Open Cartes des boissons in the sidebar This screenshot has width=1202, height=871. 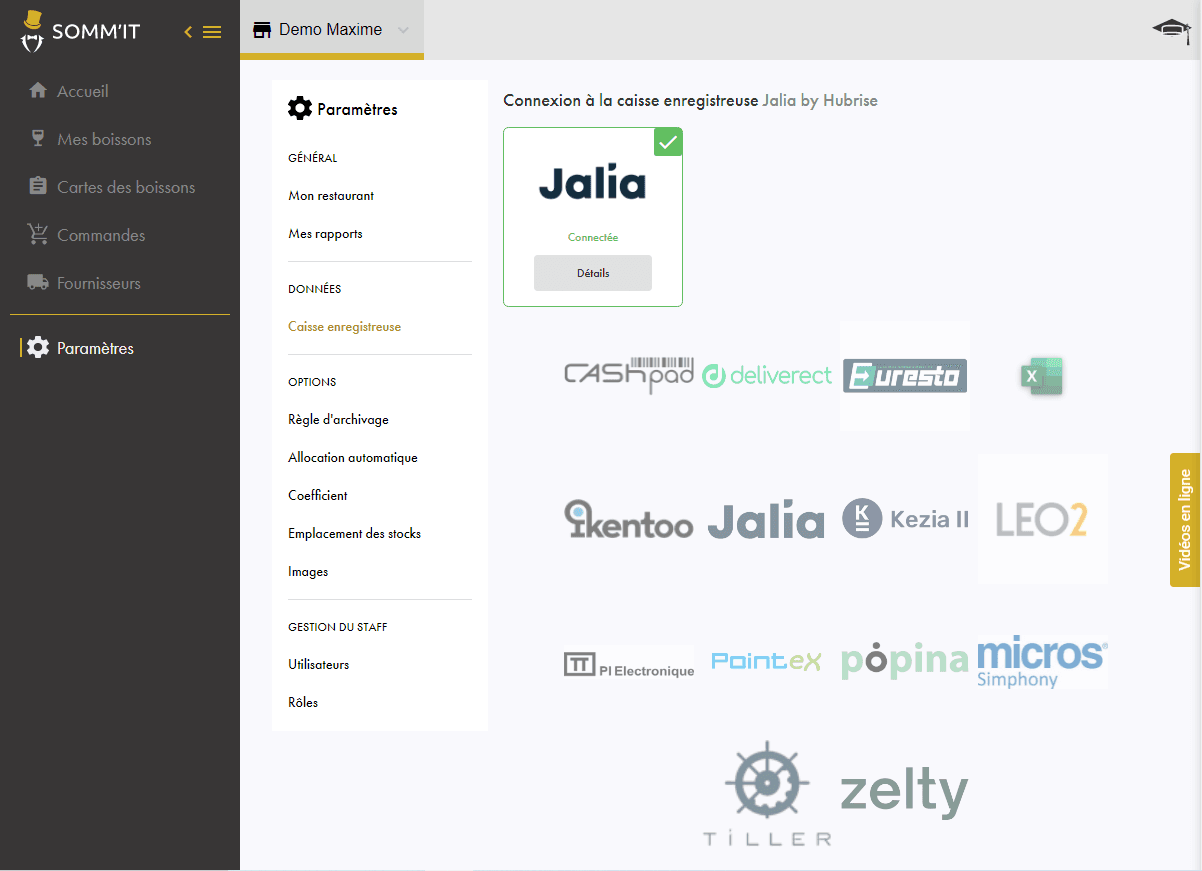(126, 187)
